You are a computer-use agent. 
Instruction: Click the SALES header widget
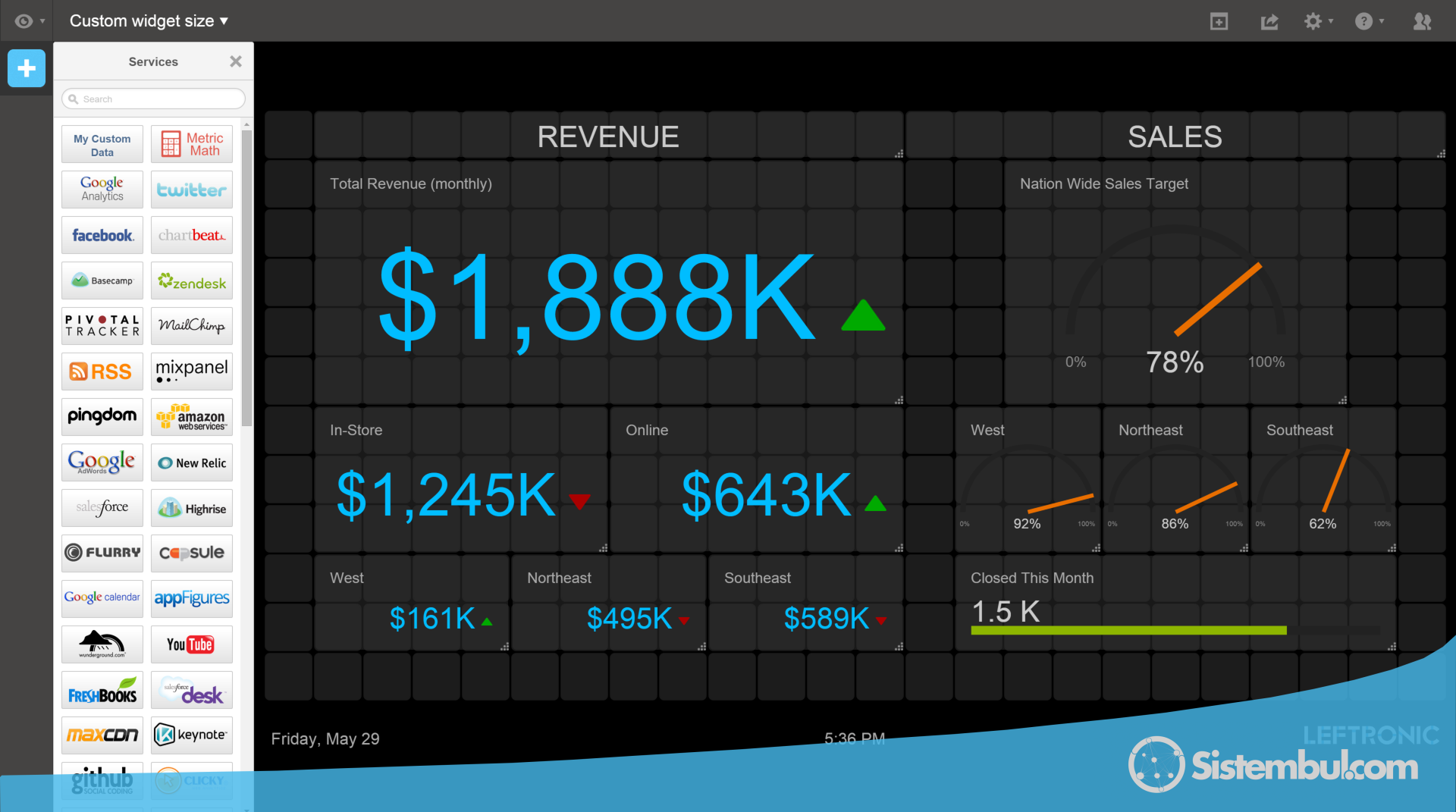pos(1175,136)
